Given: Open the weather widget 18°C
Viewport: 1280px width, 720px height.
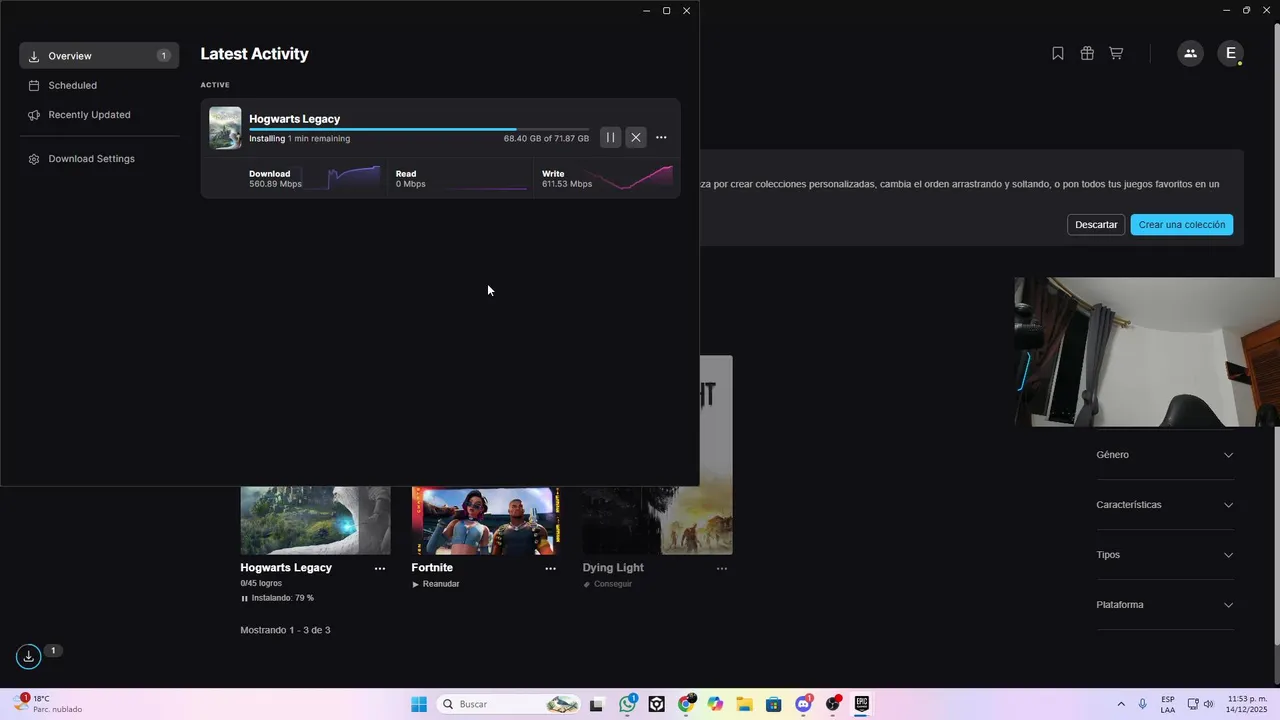Looking at the screenshot, I should [49, 704].
